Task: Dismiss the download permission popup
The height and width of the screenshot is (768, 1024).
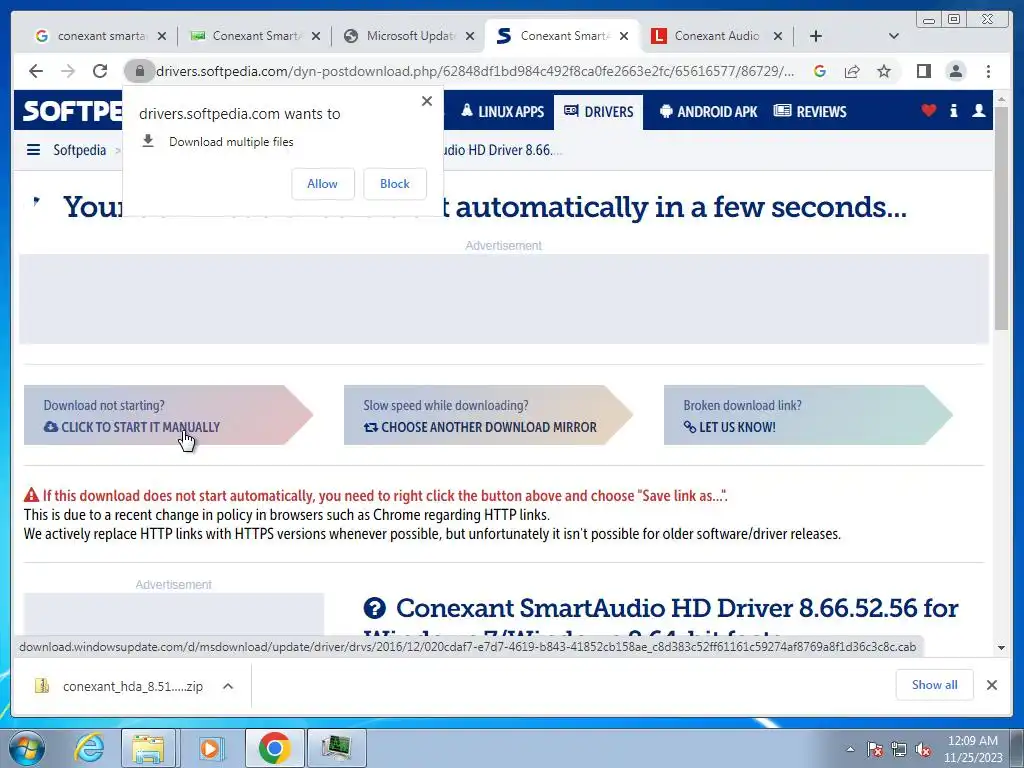Action: point(427,101)
